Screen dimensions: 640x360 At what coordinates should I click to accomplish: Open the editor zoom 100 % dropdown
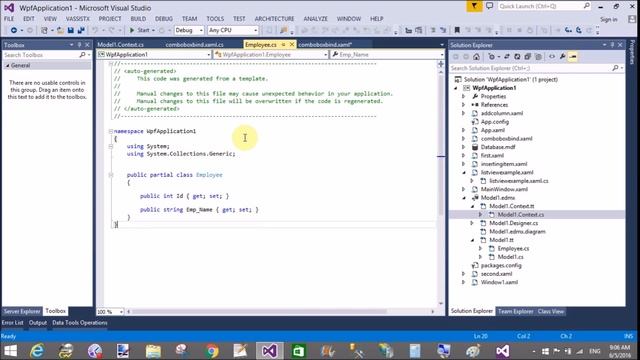(x=110, y=311)
